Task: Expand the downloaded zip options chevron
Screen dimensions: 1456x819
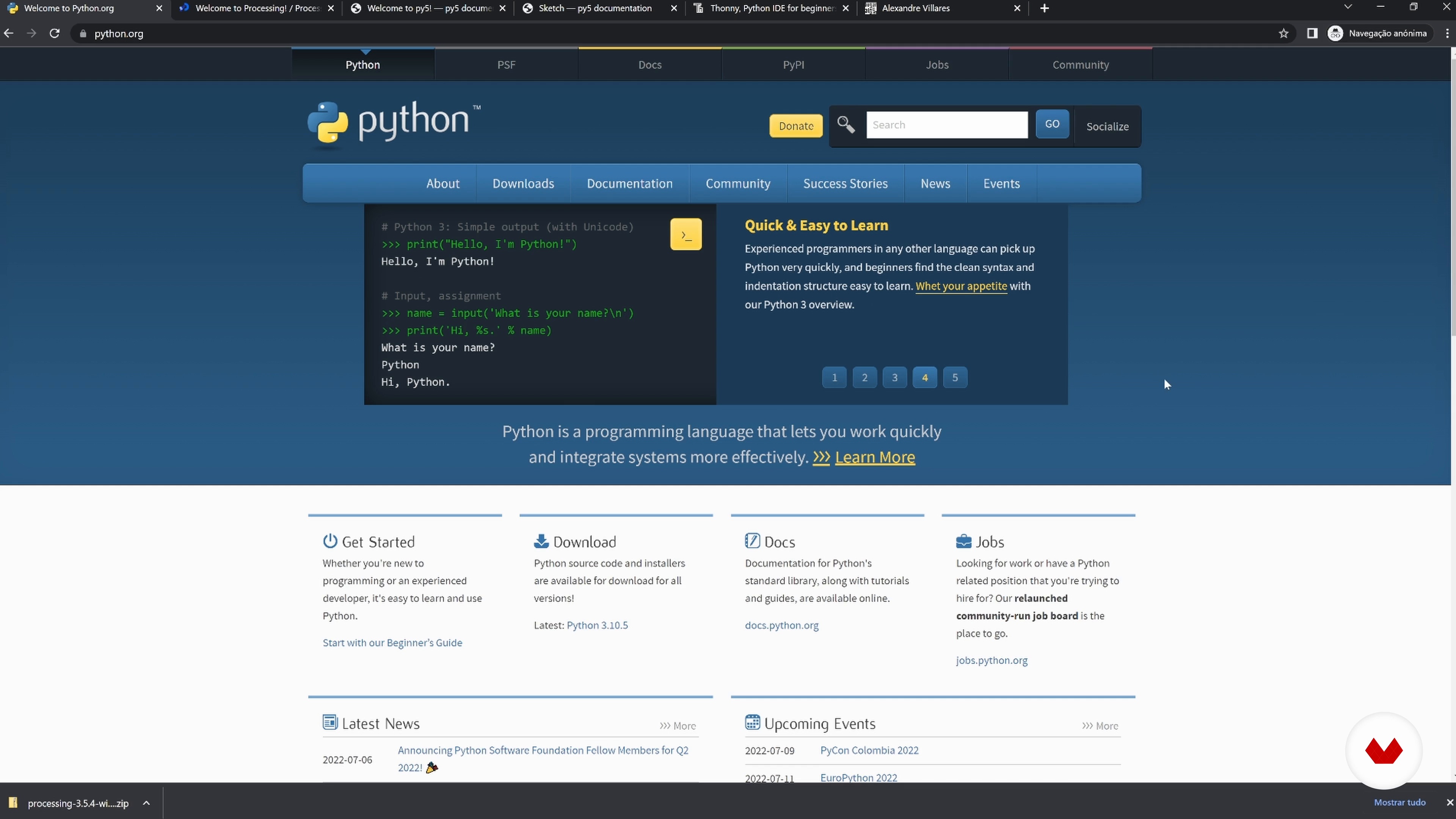Action: 146,803
